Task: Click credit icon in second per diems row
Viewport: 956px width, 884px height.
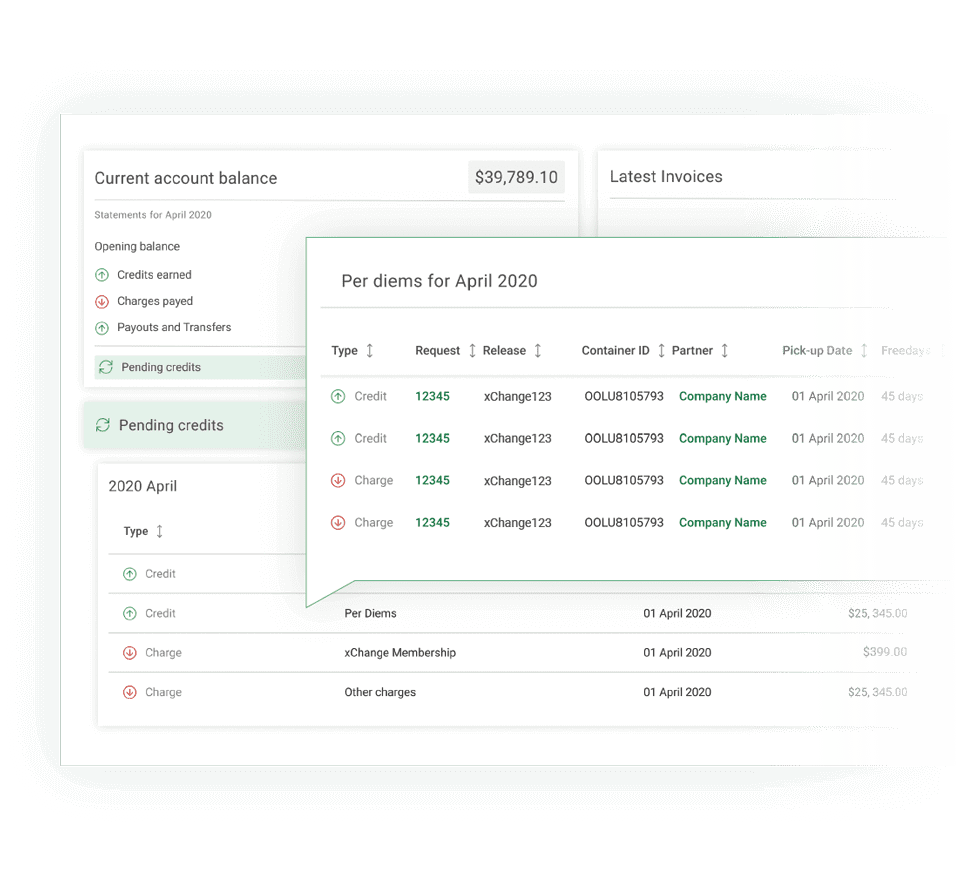Action: (338, 438)
